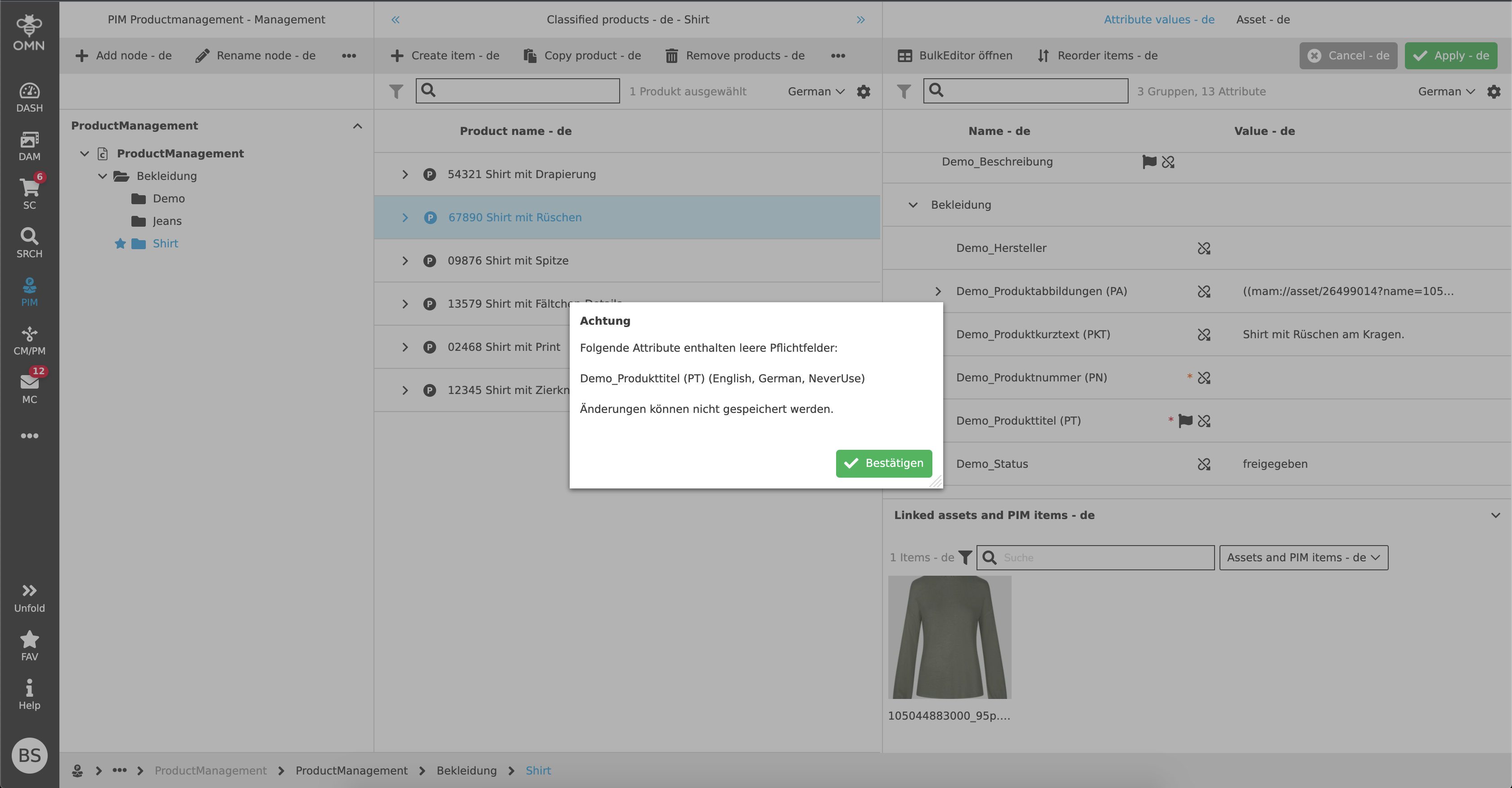Click the Apply - de button
The image size is (1512, 788).
point(1450,56)
